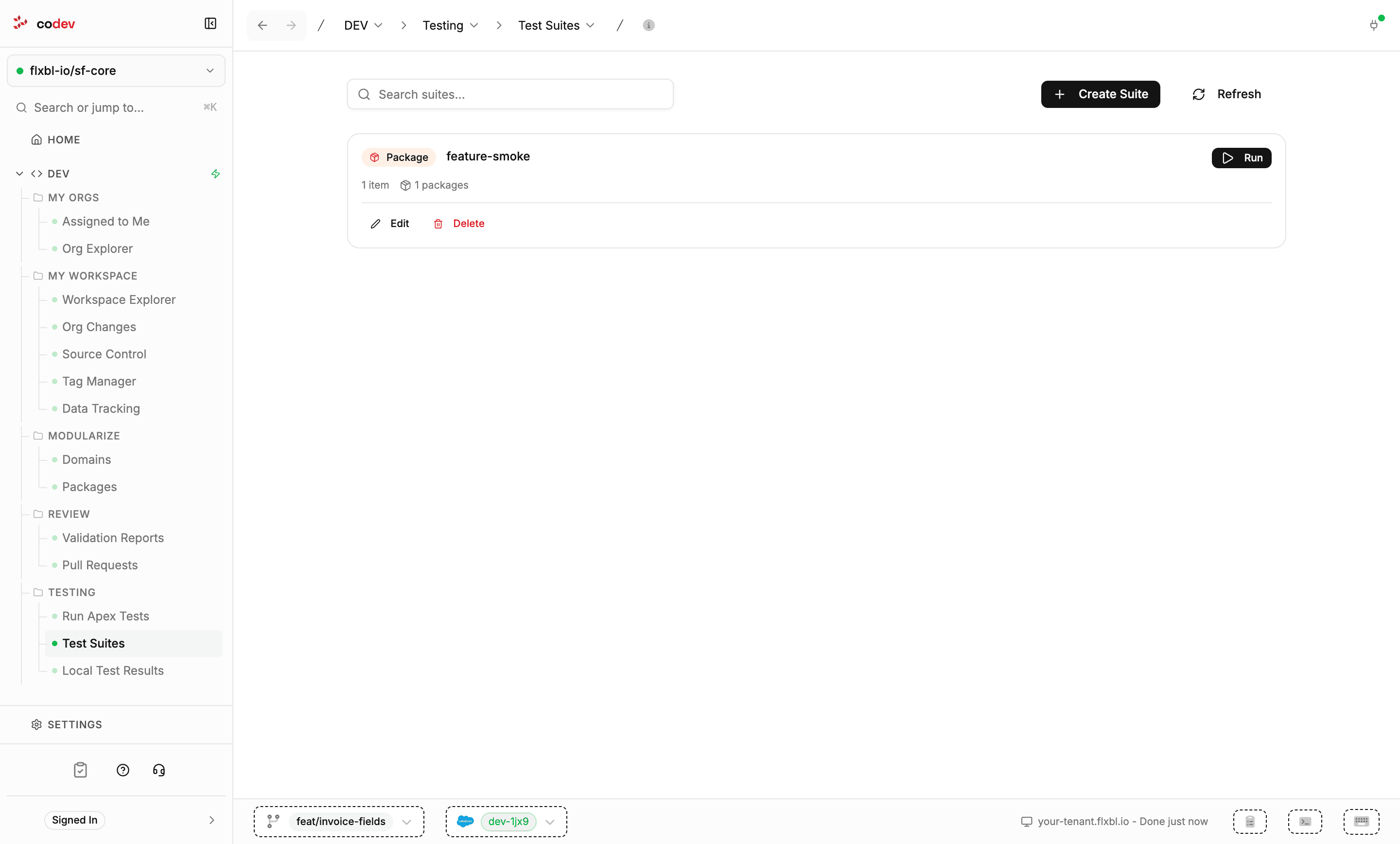
Task: Go forward using the right arrow
Action: click(291, 25)
